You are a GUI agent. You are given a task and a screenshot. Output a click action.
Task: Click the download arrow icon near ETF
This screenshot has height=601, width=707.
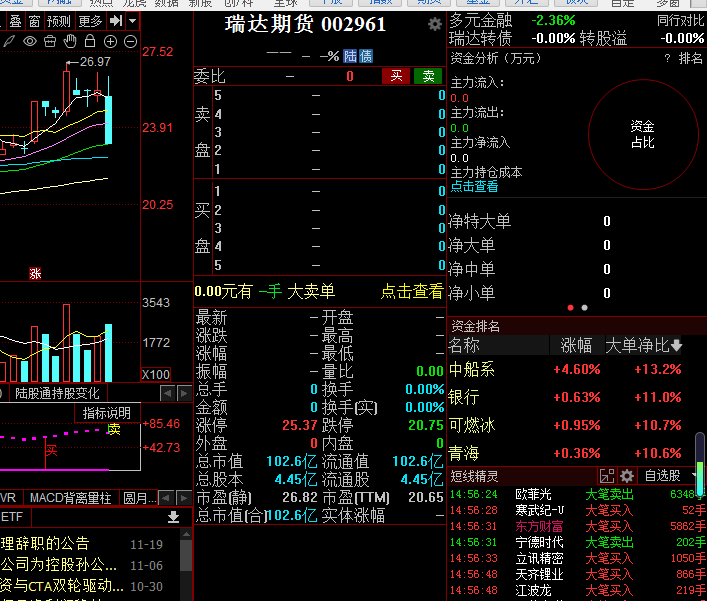[174, 517]
